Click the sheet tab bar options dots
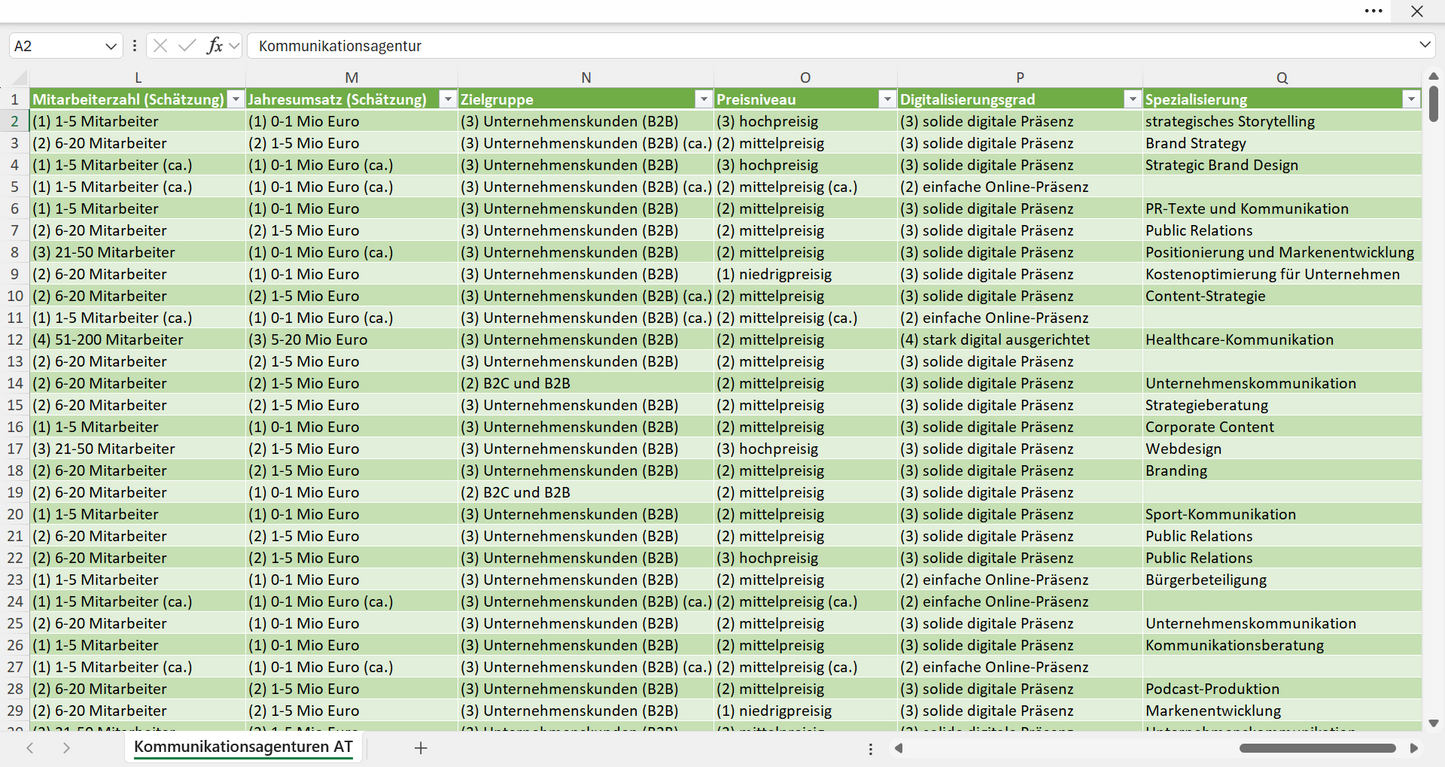1445x767 pixels. pos(871,748)
